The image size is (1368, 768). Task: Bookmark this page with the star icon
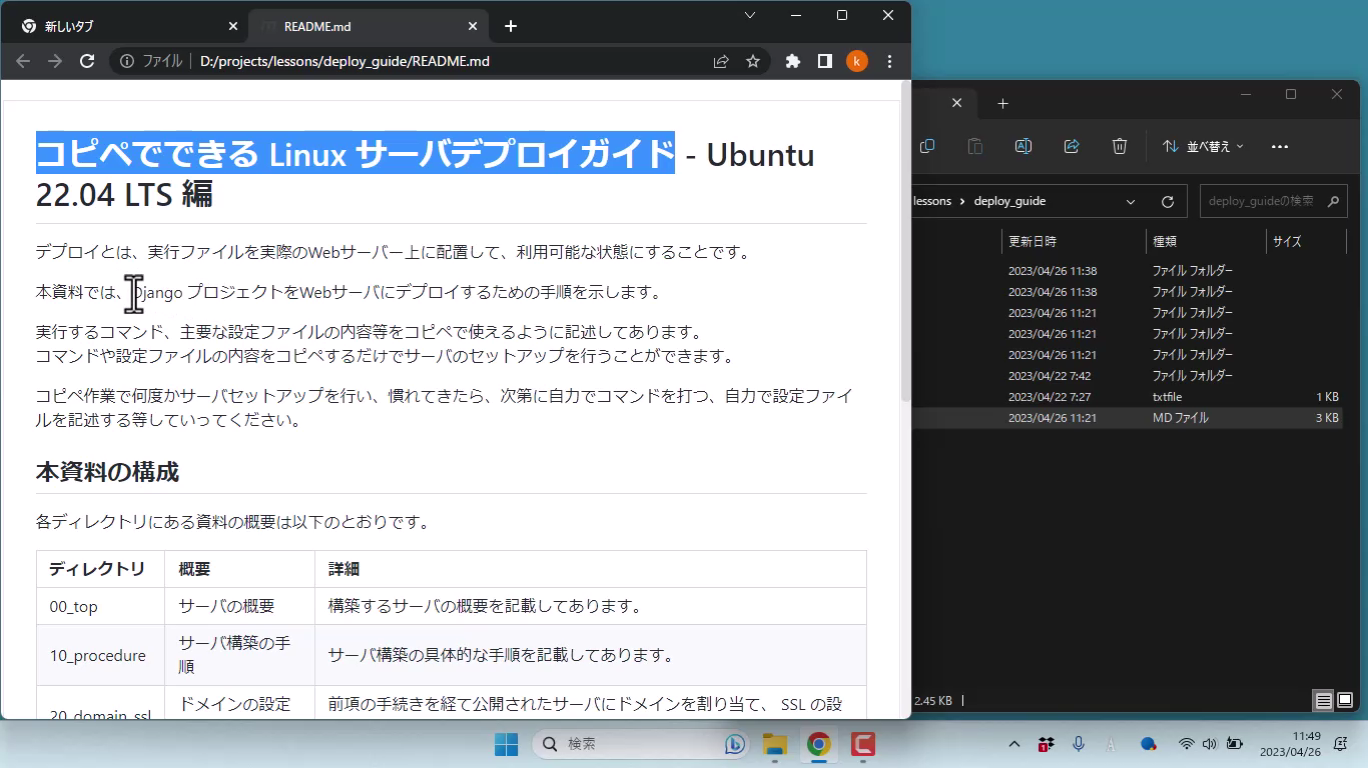(753, 61)
